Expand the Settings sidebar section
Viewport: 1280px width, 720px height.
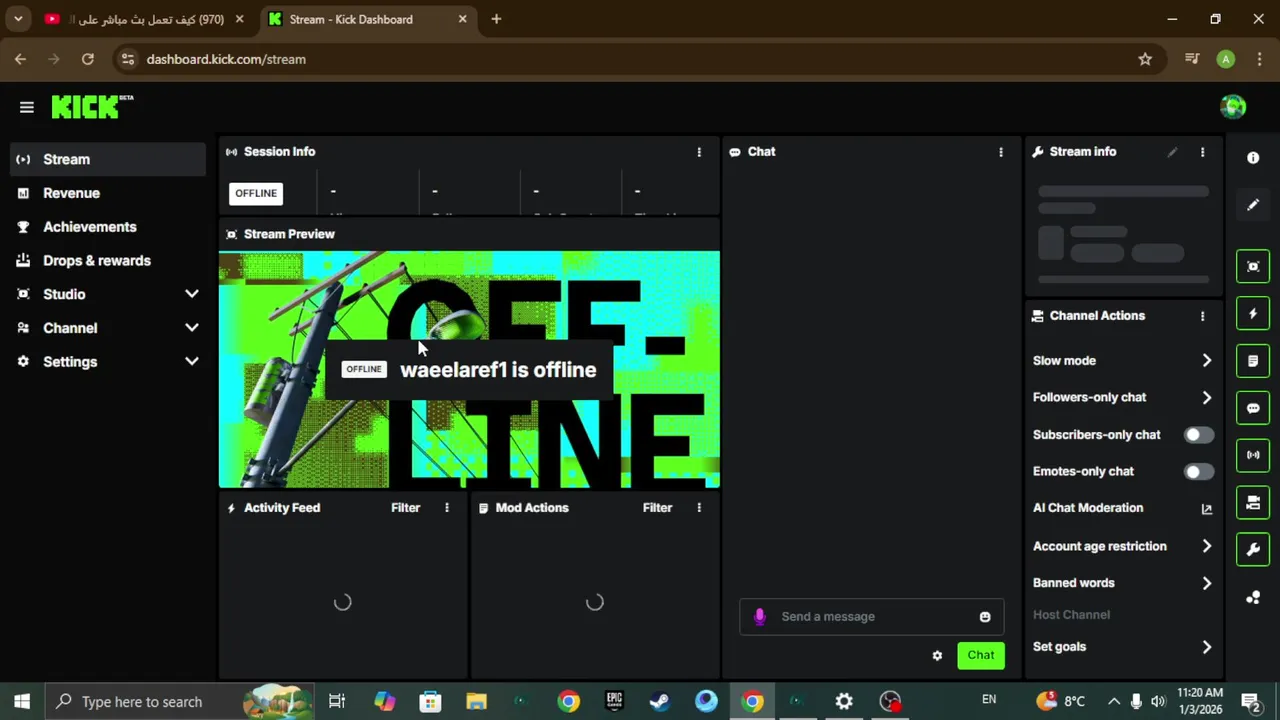coord(191,362)
